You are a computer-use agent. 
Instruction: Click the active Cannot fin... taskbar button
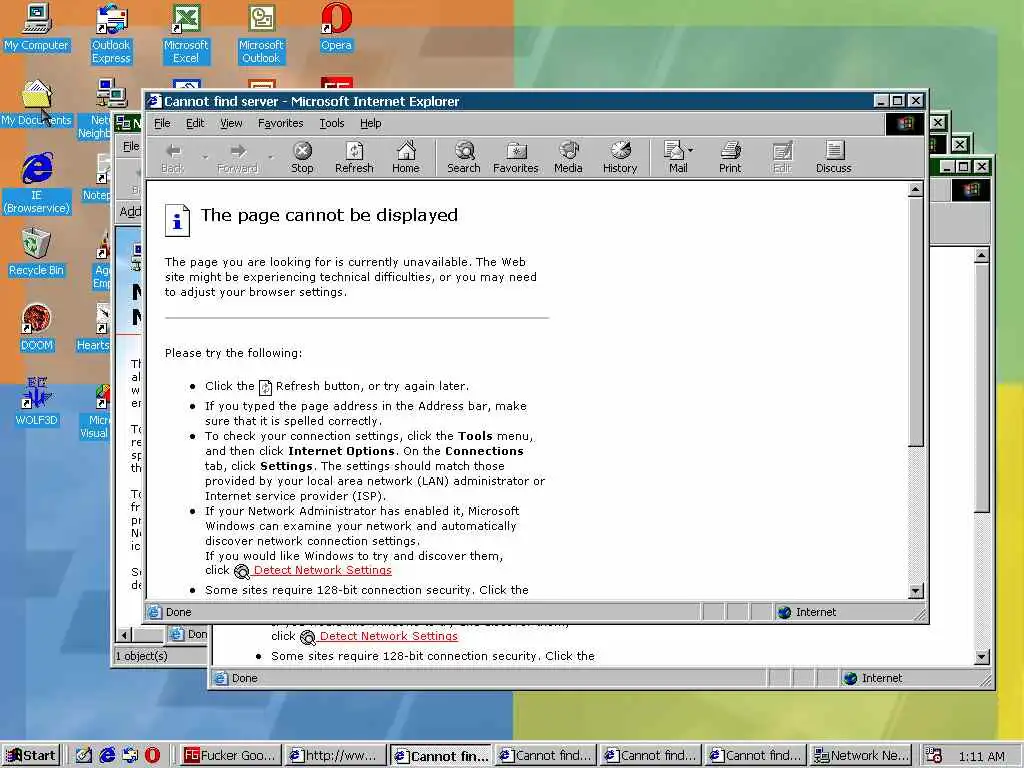(x=441, y=756)
